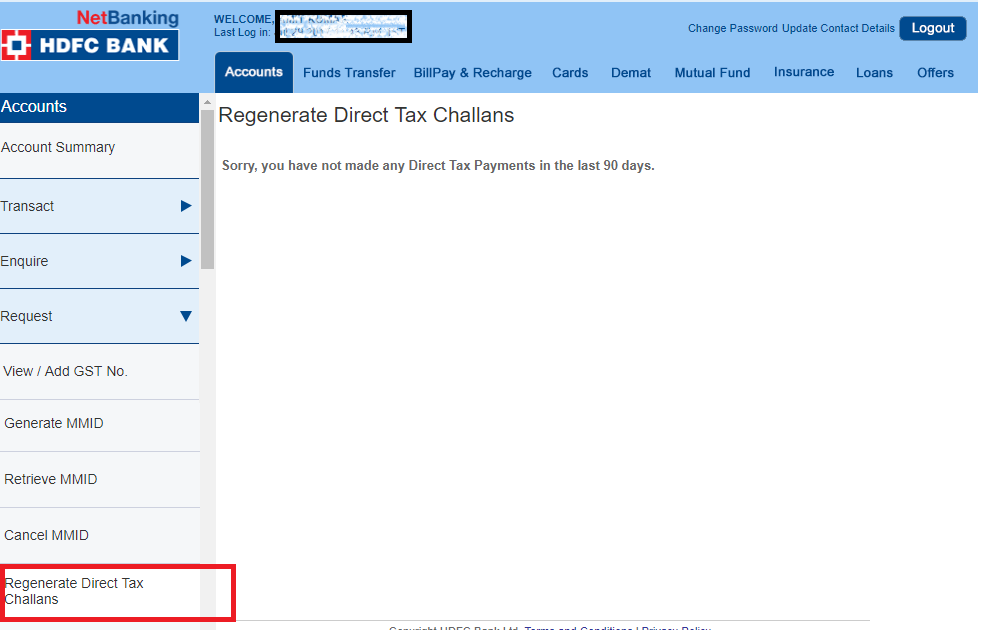This screenshot has height=630, width=982.
Task: Click the Change Password link
Action: (x=732, y=28)
